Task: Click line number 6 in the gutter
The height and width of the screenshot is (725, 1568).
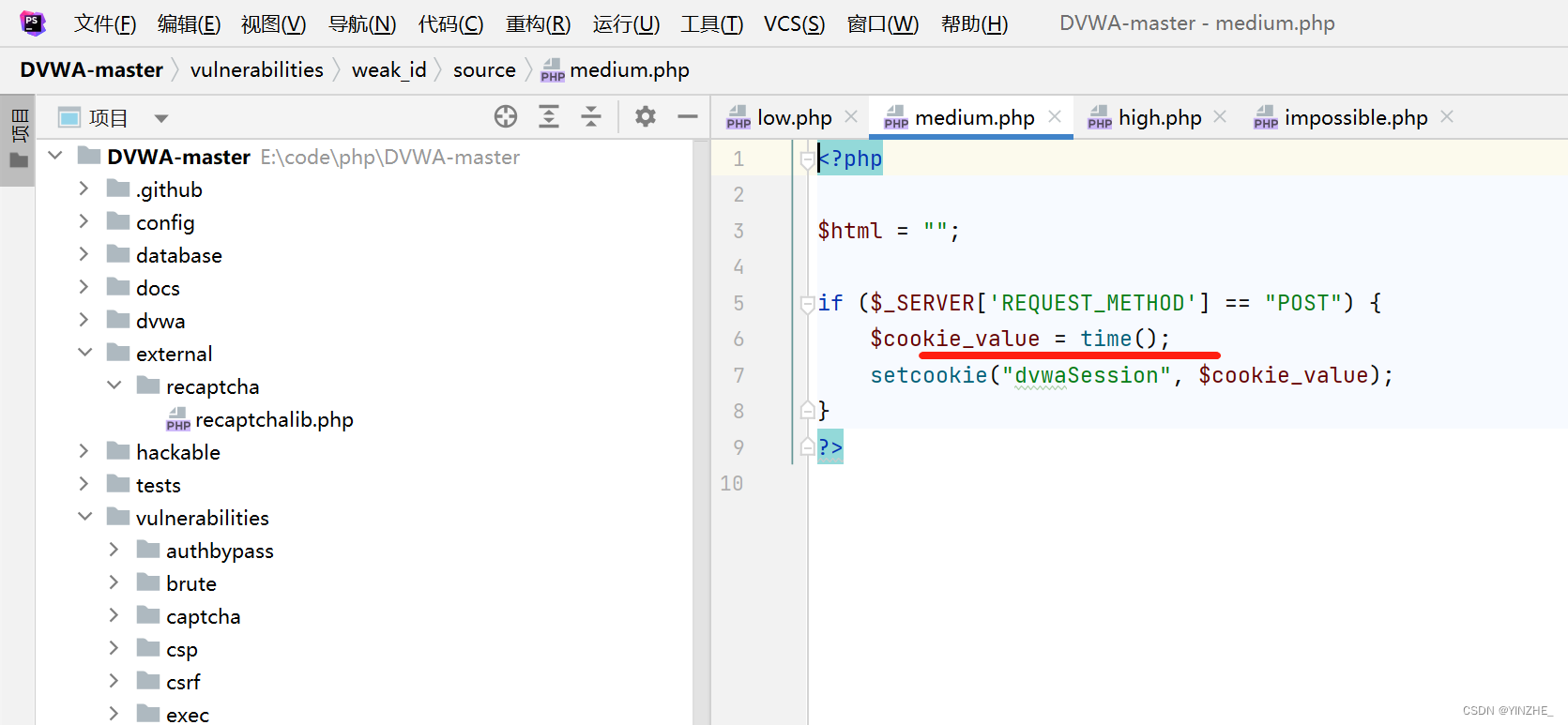Action: coord(738,339)
